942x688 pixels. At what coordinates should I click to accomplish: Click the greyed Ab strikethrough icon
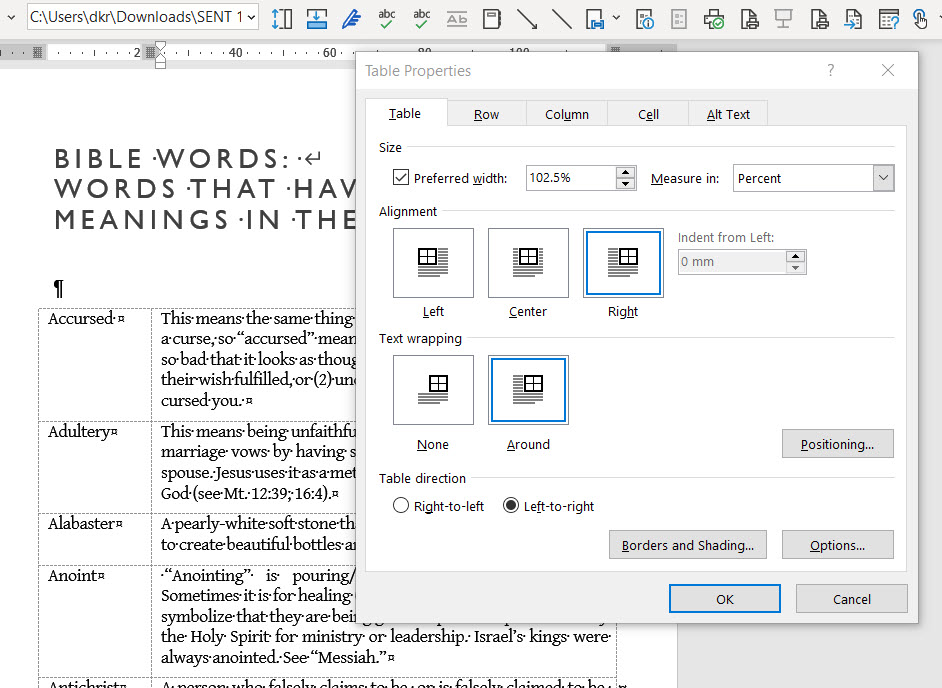click(x=457, y=19)
